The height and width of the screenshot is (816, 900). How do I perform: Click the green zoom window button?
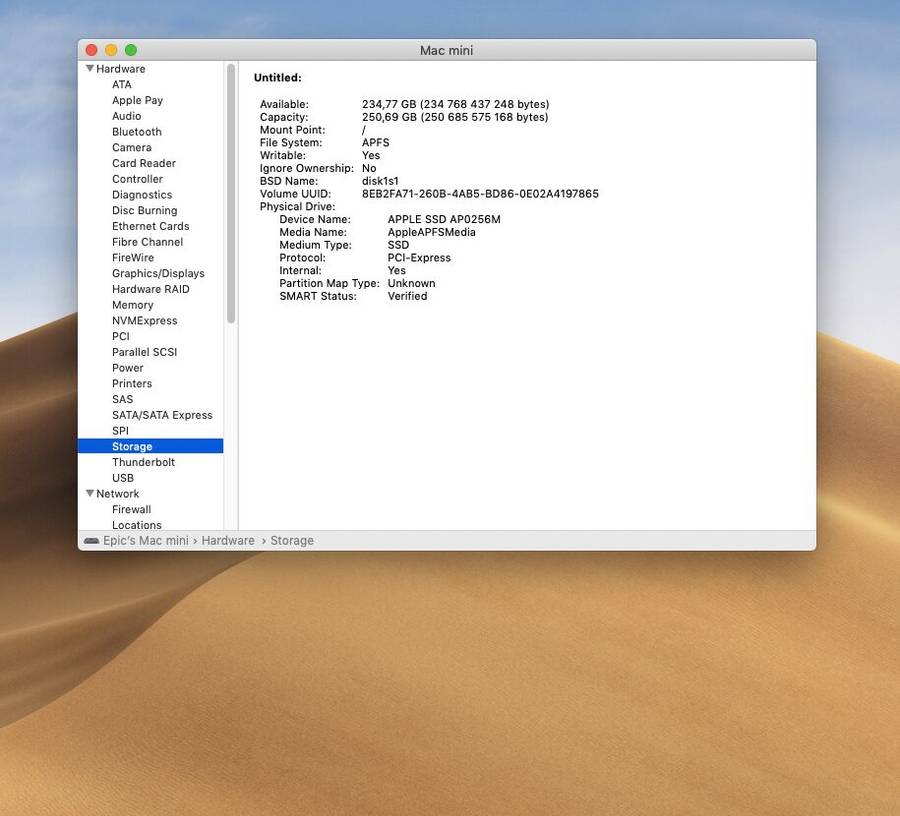tap(131, 50)
